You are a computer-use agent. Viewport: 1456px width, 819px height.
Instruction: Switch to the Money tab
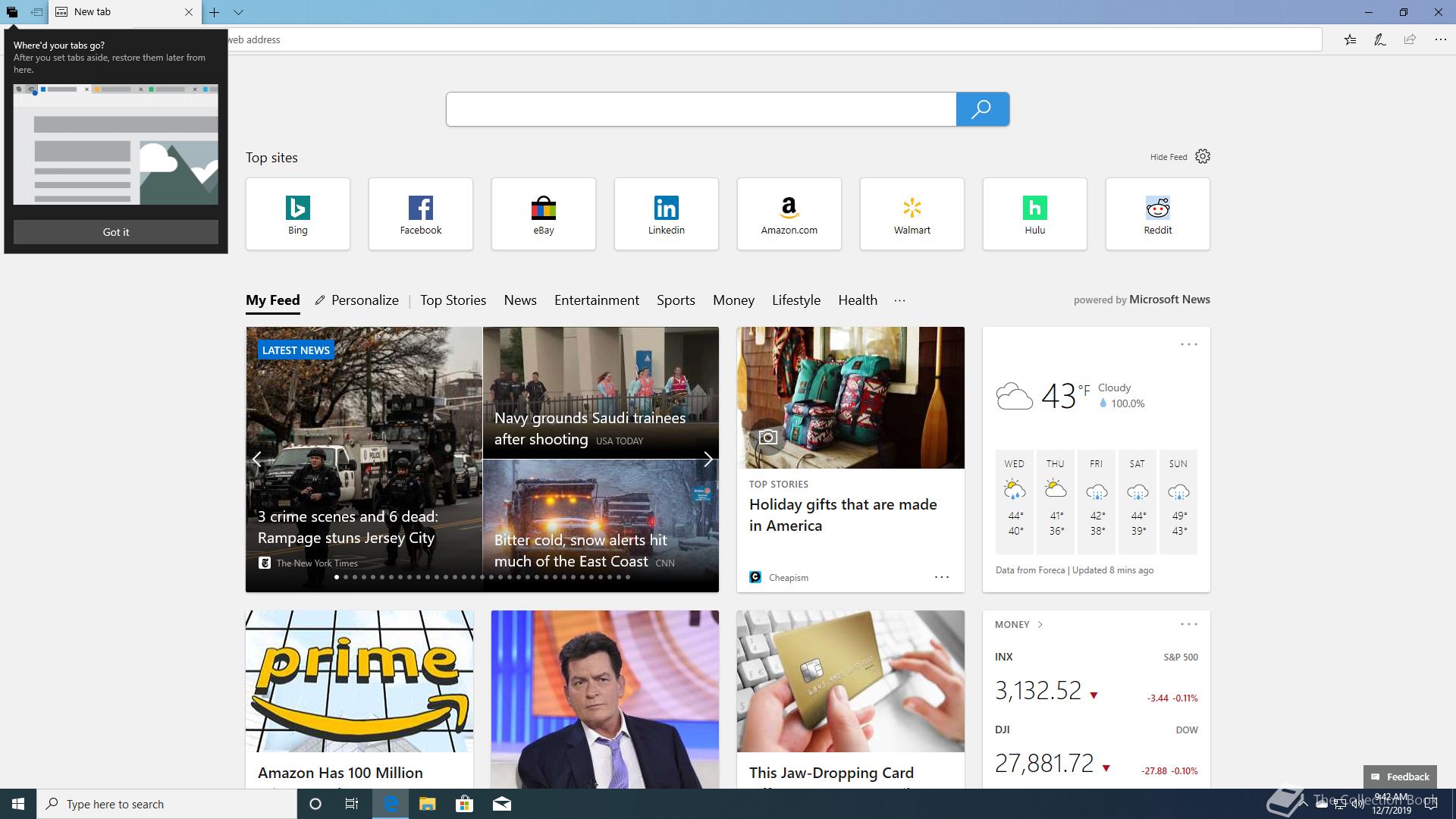tap(733, 300)
